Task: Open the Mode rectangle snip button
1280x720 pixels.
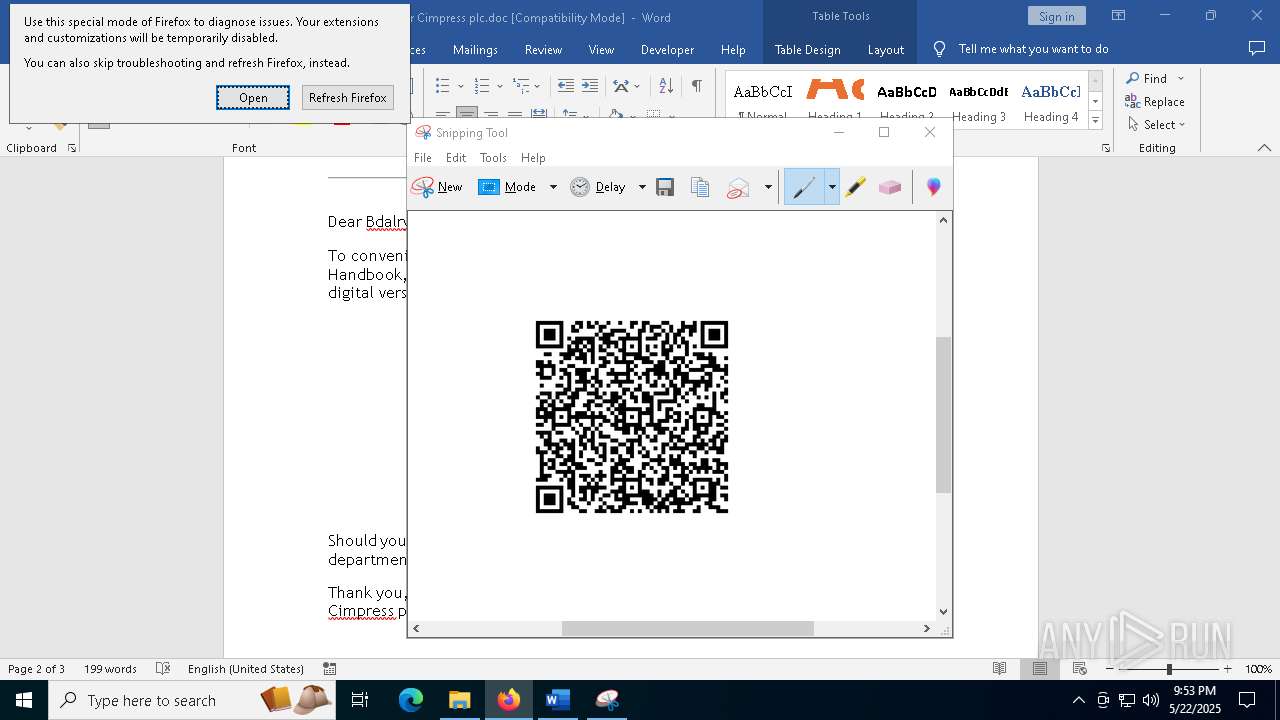Action: [x=508, y=187]
